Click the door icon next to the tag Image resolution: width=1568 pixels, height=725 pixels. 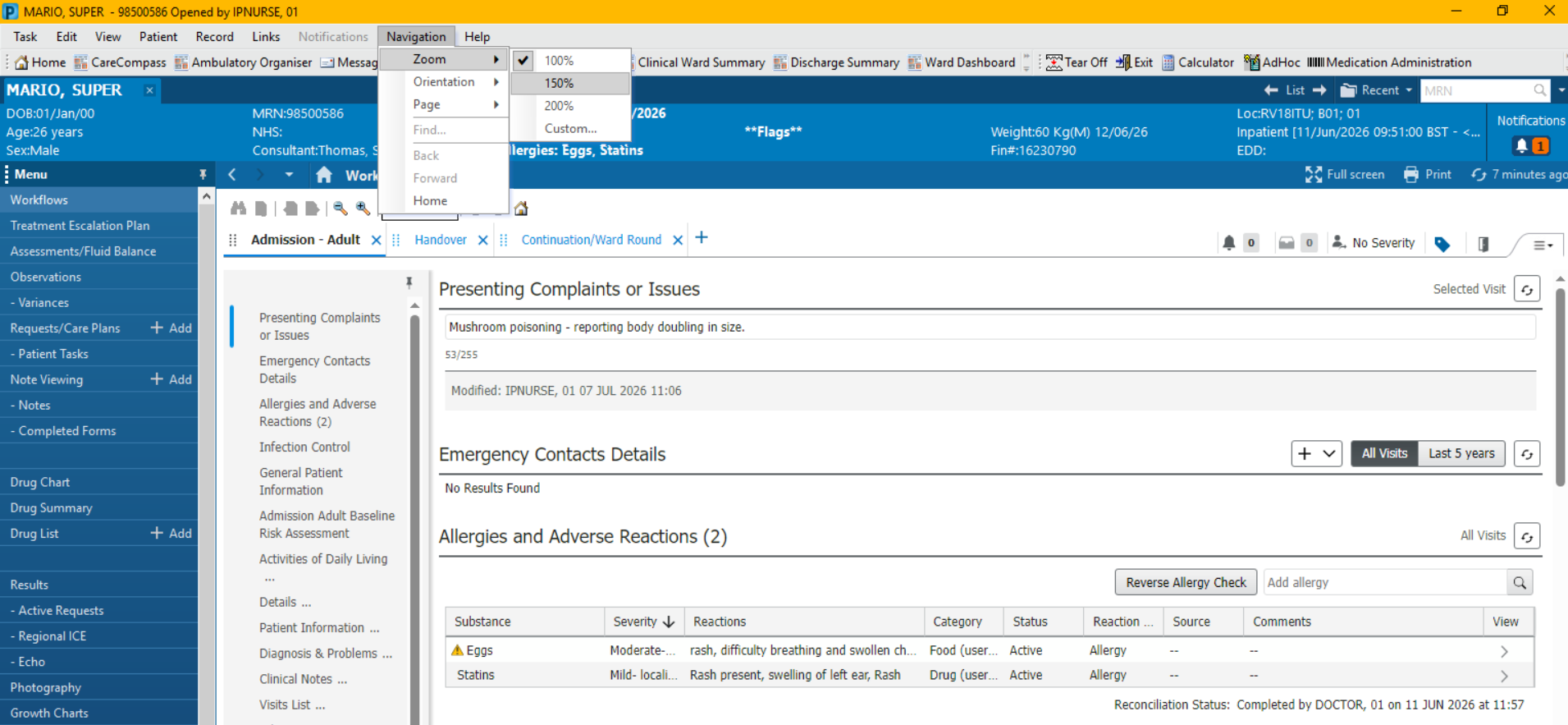coord(1483,244)
